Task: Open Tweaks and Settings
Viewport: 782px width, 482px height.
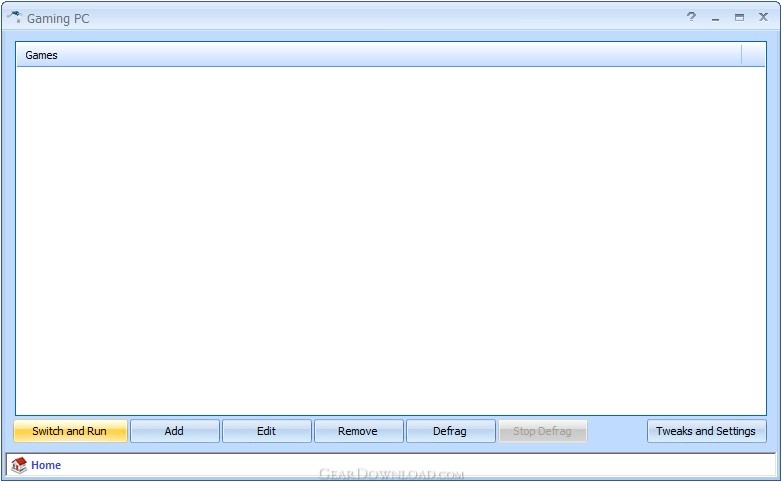Action: 706,431
